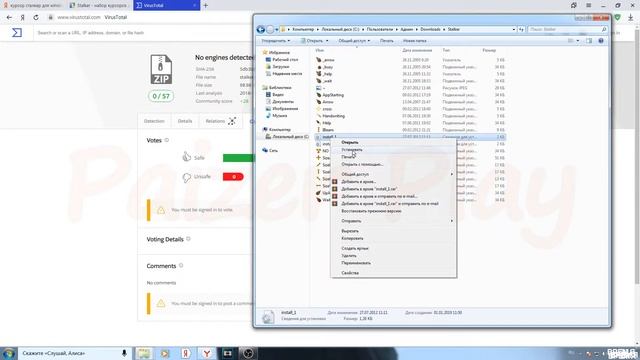The width and height of the screenshot is (640, 360).
Task: Select the AppStarting cursor file
Action: (333, 95)
